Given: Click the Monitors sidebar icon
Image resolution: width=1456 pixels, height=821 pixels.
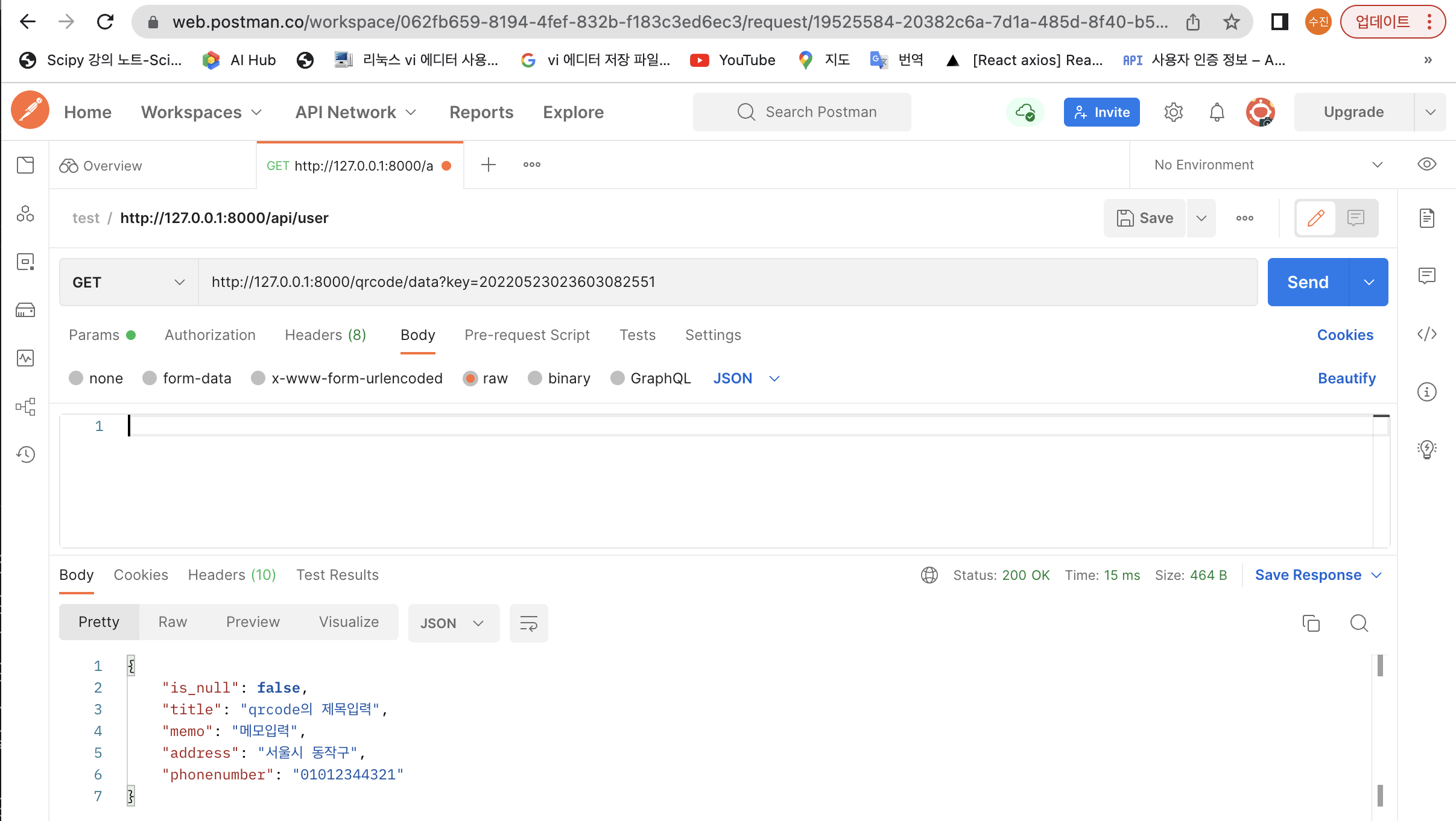Looking at the screenshot, I should pos(25,358).
